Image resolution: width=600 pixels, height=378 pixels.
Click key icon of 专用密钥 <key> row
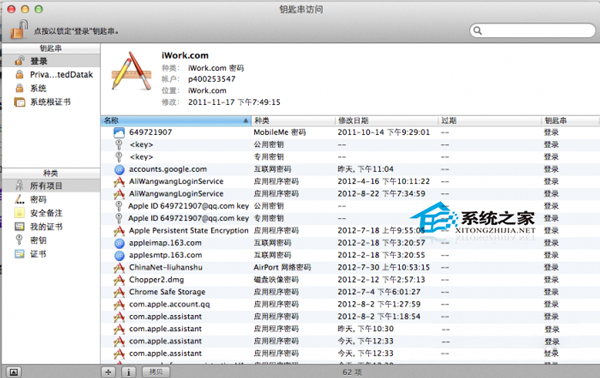pos(119,157)
